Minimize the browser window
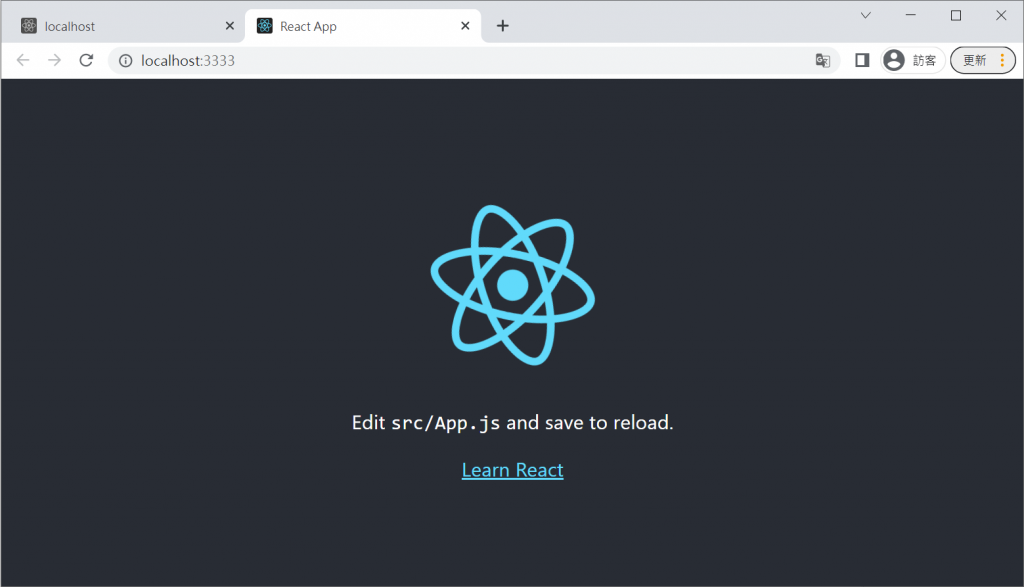The height and width of the screenshot is (587, 1024). click(910, 15)
